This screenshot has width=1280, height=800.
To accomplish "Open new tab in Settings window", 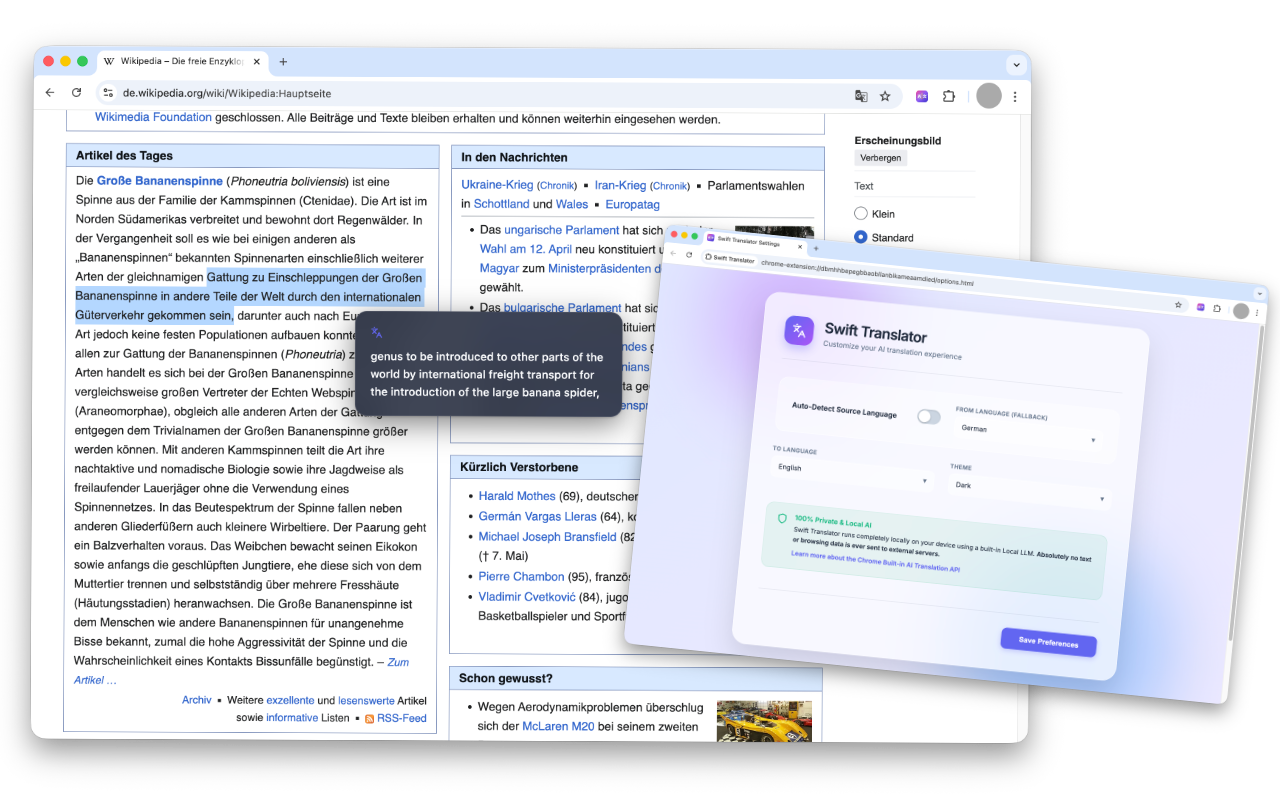I will [815, 248].
